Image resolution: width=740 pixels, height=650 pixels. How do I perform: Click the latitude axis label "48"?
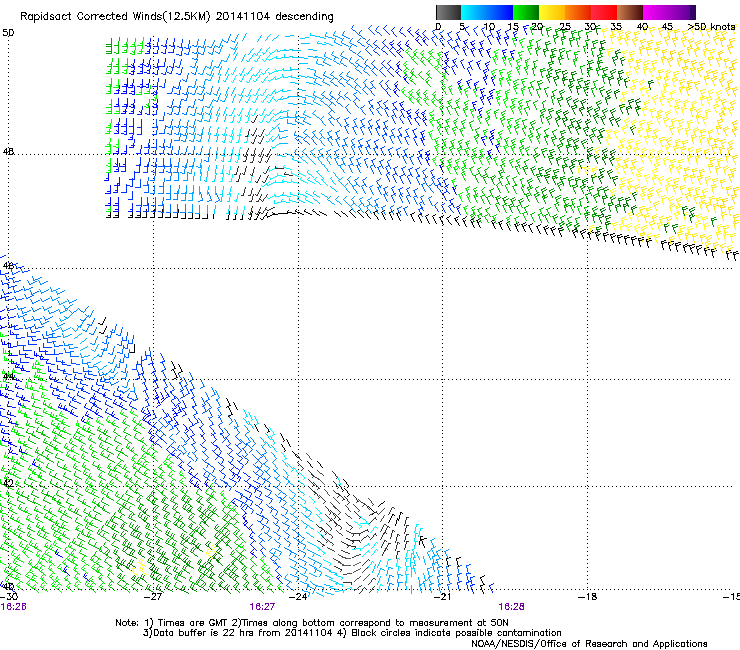[x=8, y=152]
